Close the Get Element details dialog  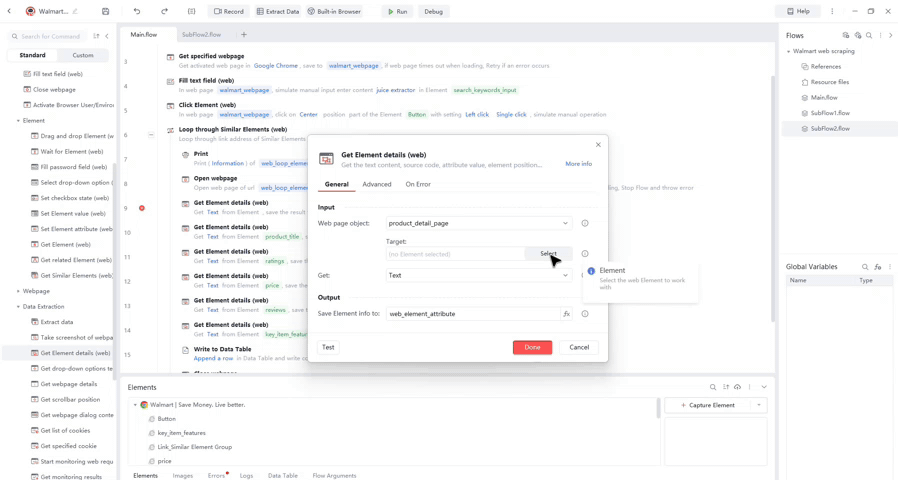click(598, 145)
